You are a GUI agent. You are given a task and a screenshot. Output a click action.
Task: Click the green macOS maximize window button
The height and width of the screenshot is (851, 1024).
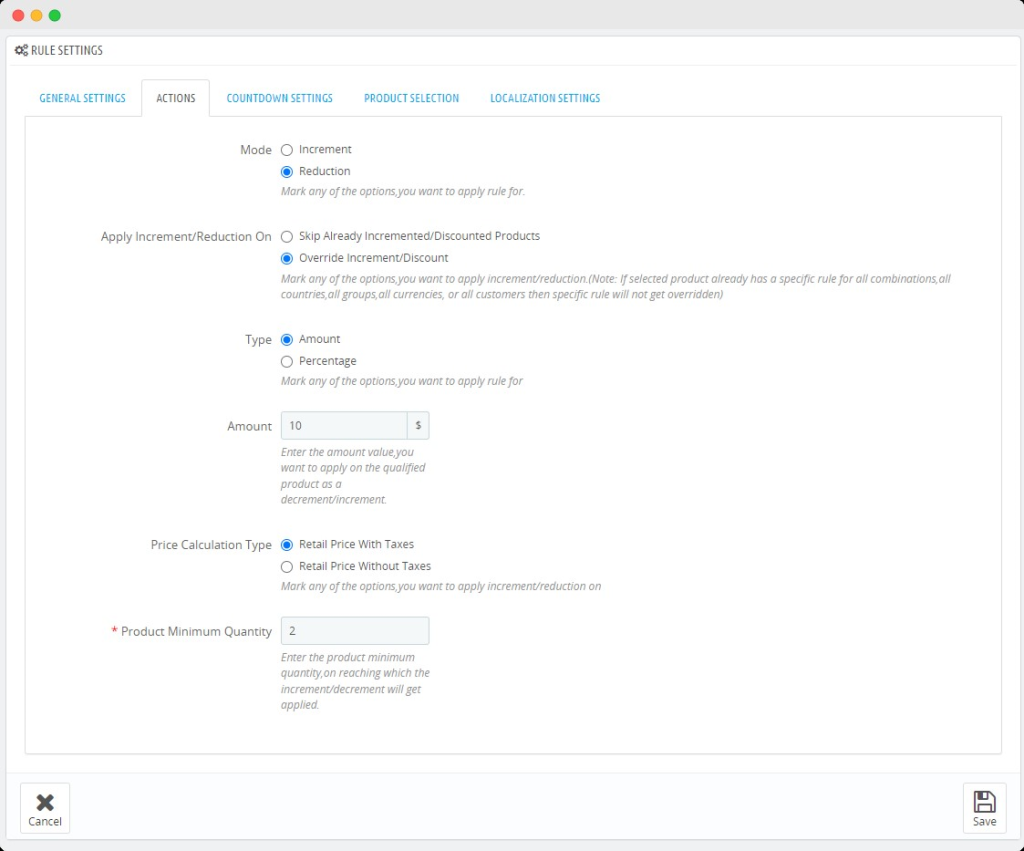[x=55, y=15]
